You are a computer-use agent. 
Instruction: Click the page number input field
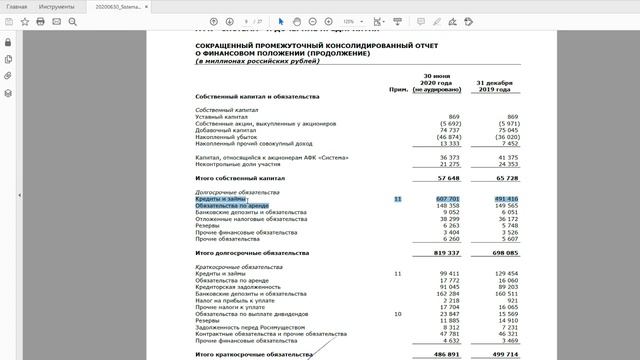pos(246,22)
